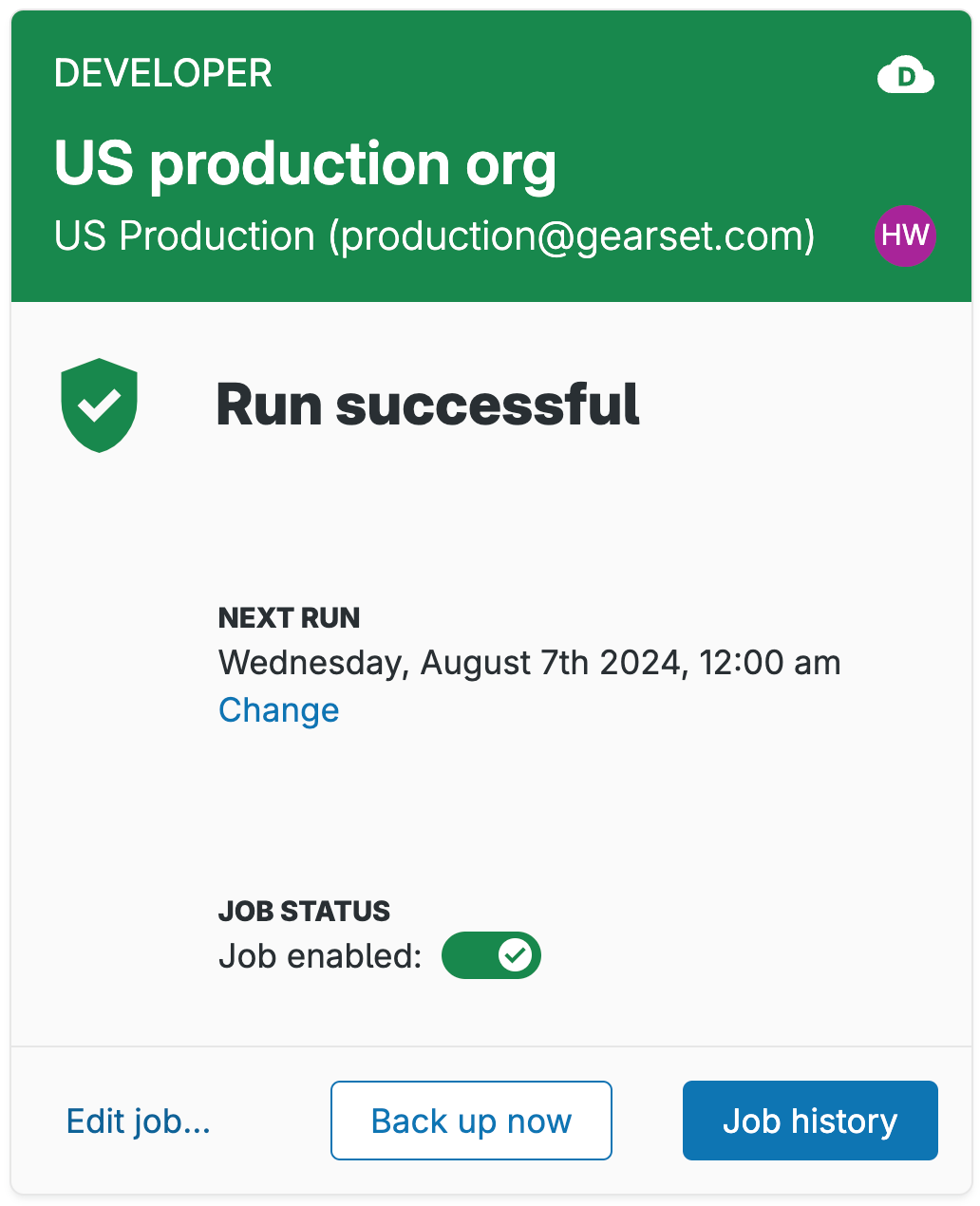Screen dimensions: 980x1206
Task: Click the JOB STATUS heading
Action: (x=304, y=912)
